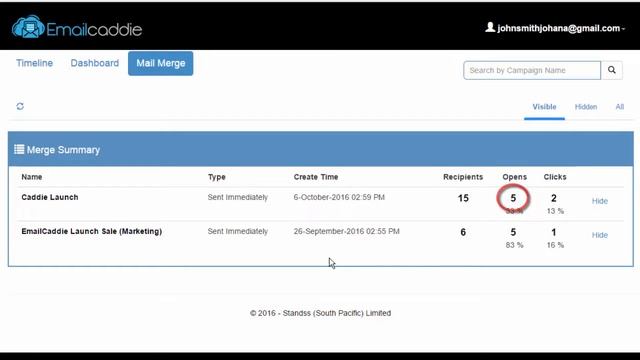
Task: Click Sent Immediately type for Launch Sale
Action: [x=238, y=231]
